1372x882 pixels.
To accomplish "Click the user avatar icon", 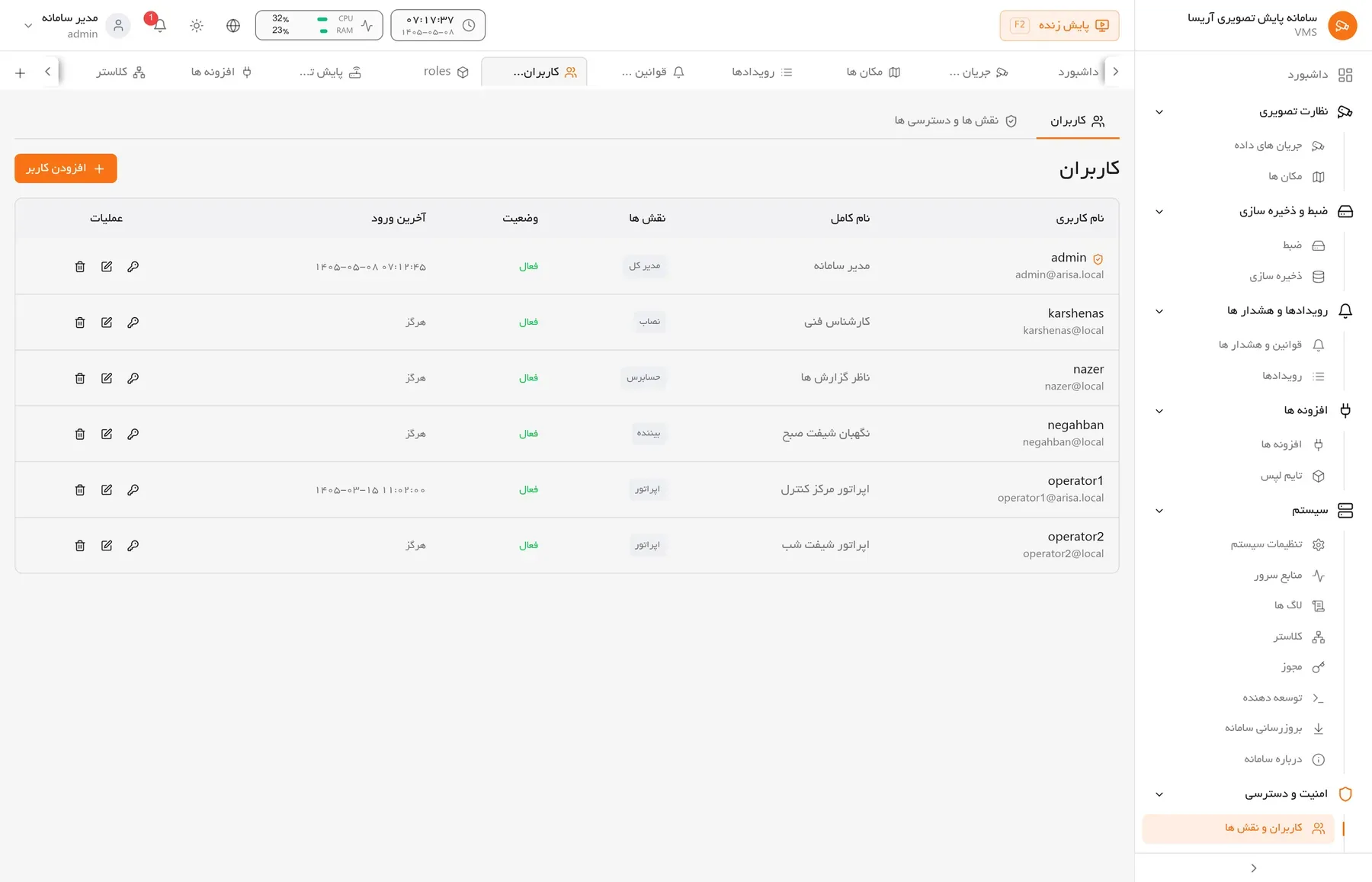I will [118, 25].
